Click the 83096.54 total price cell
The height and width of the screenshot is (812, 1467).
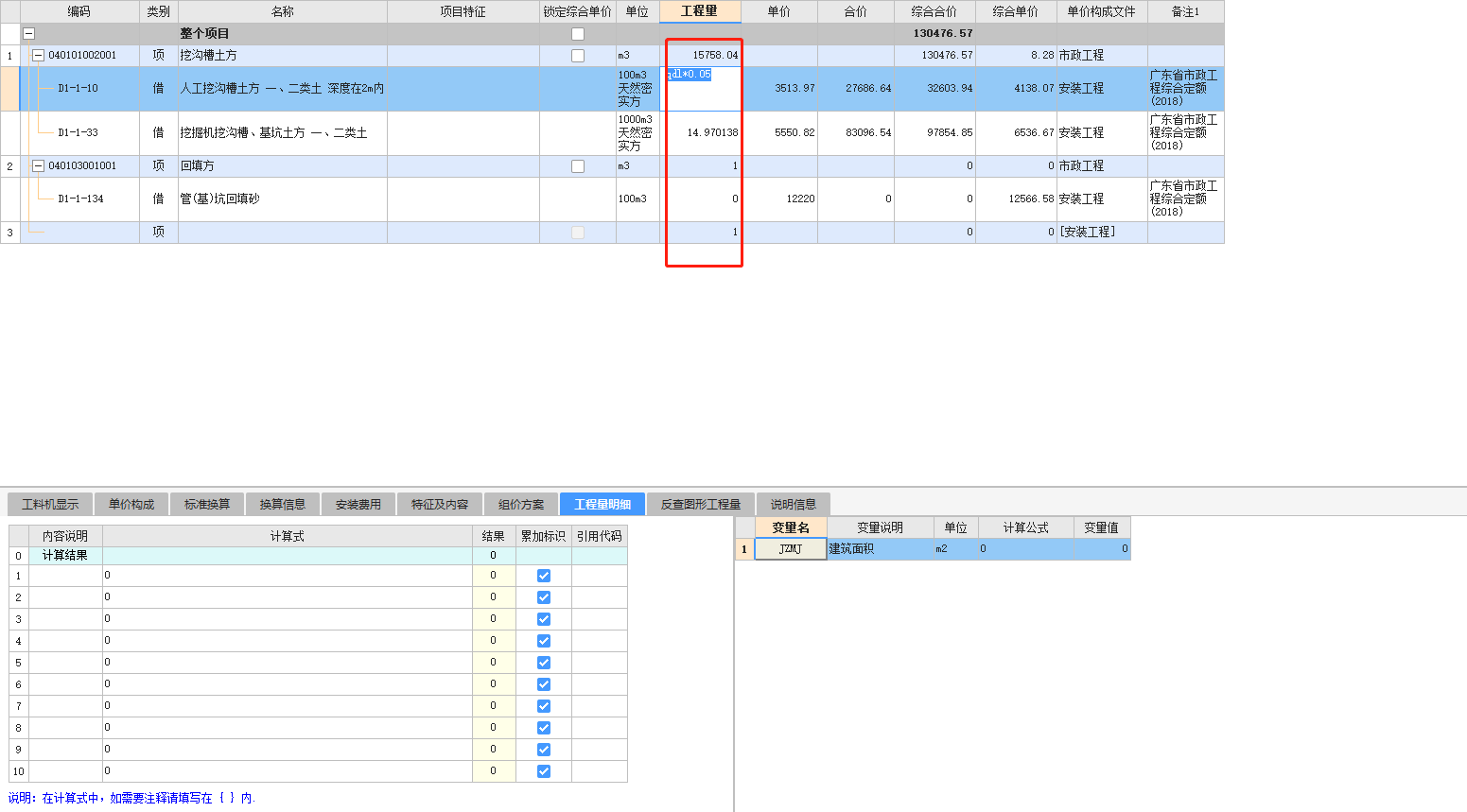point(856,133)
